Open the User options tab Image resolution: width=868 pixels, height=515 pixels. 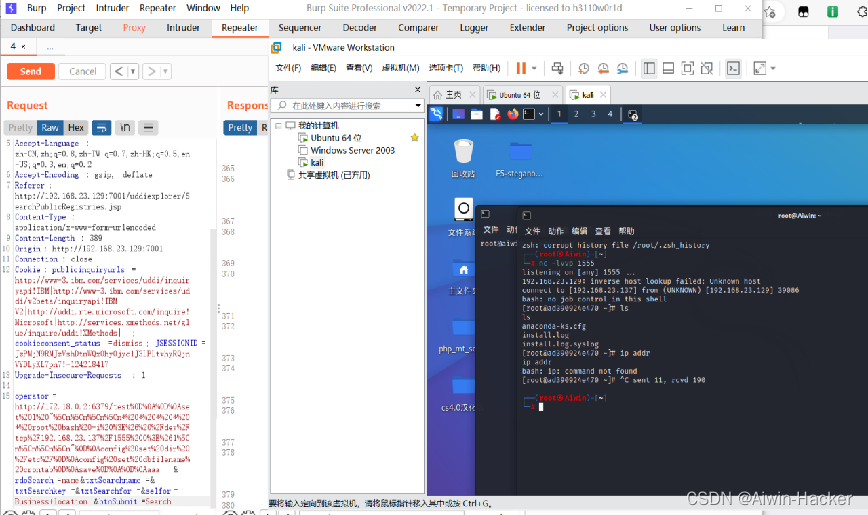(x=675, y=28)
